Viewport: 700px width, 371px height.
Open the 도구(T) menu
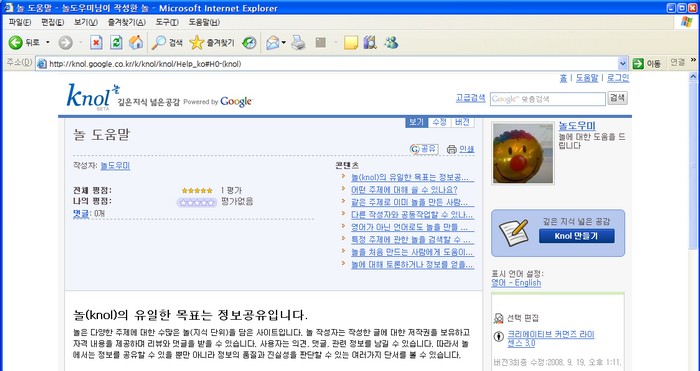pos(167,22)
